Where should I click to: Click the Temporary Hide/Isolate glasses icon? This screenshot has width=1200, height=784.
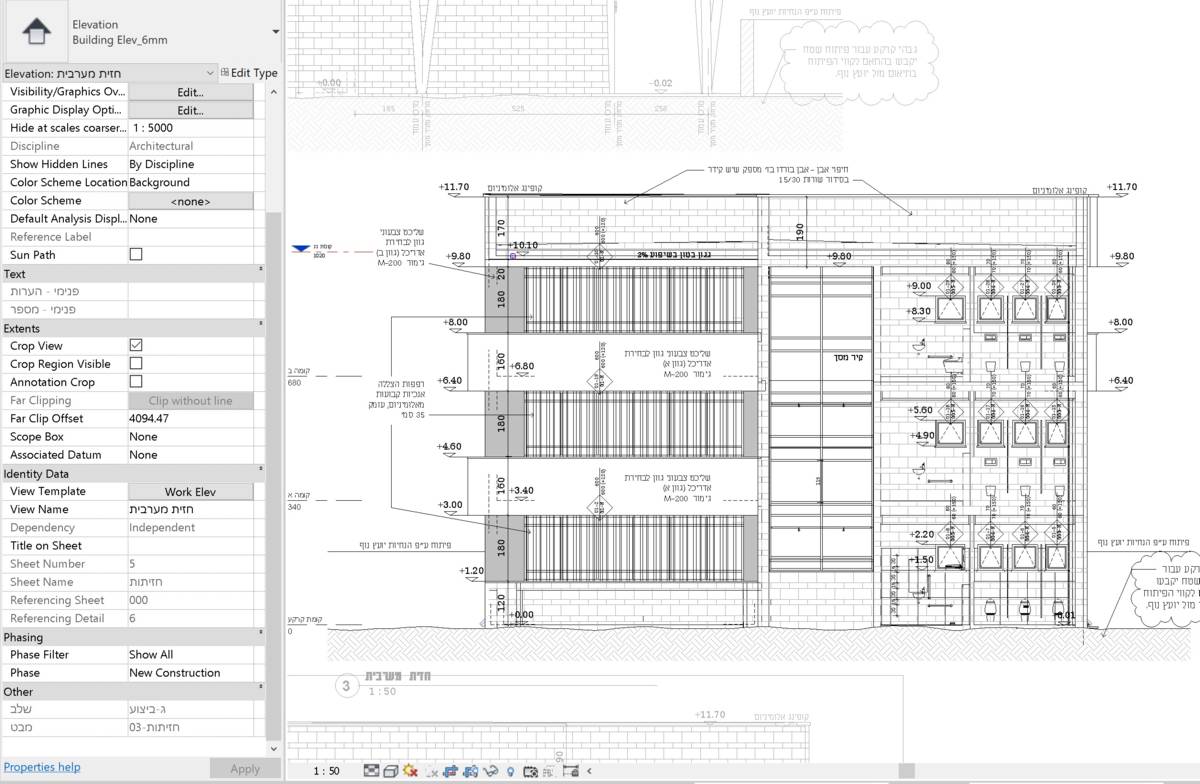click(490, 771)
